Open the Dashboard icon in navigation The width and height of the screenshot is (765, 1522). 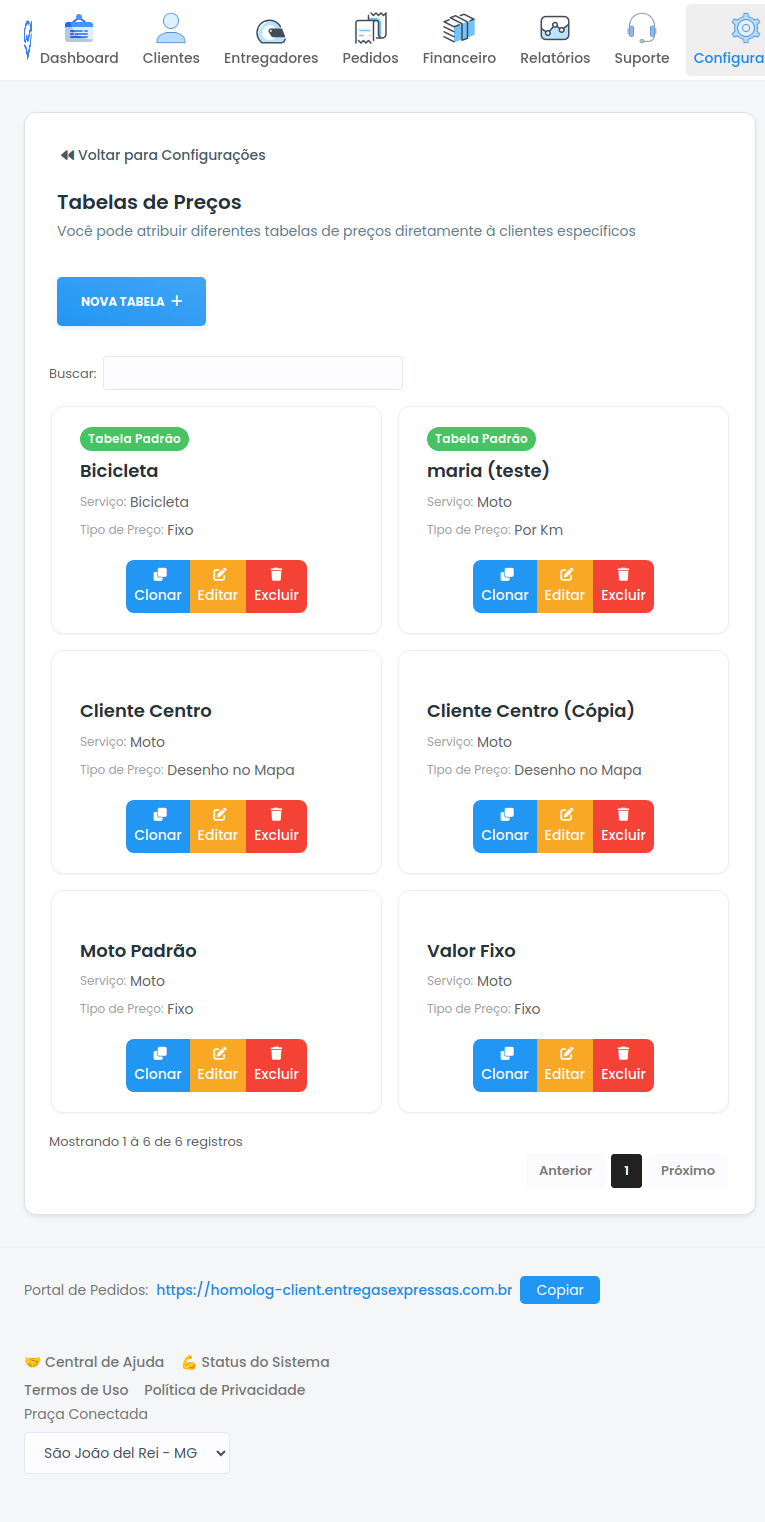coord(79,29)
